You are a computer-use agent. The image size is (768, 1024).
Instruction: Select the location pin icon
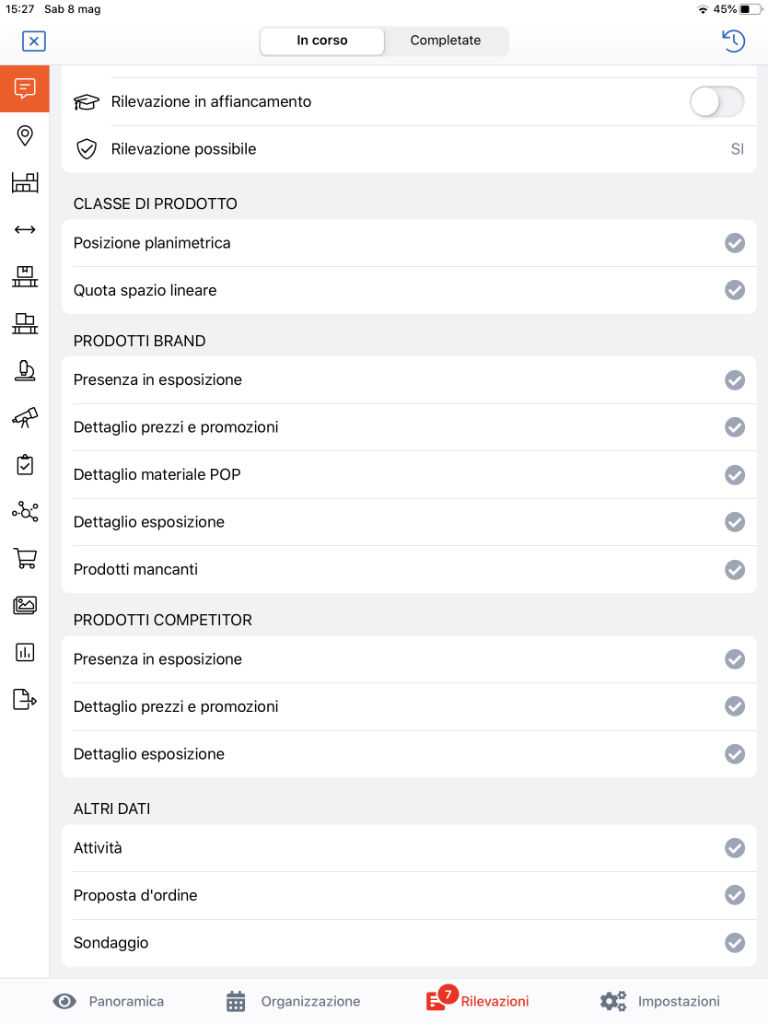(x=24, y=135)
